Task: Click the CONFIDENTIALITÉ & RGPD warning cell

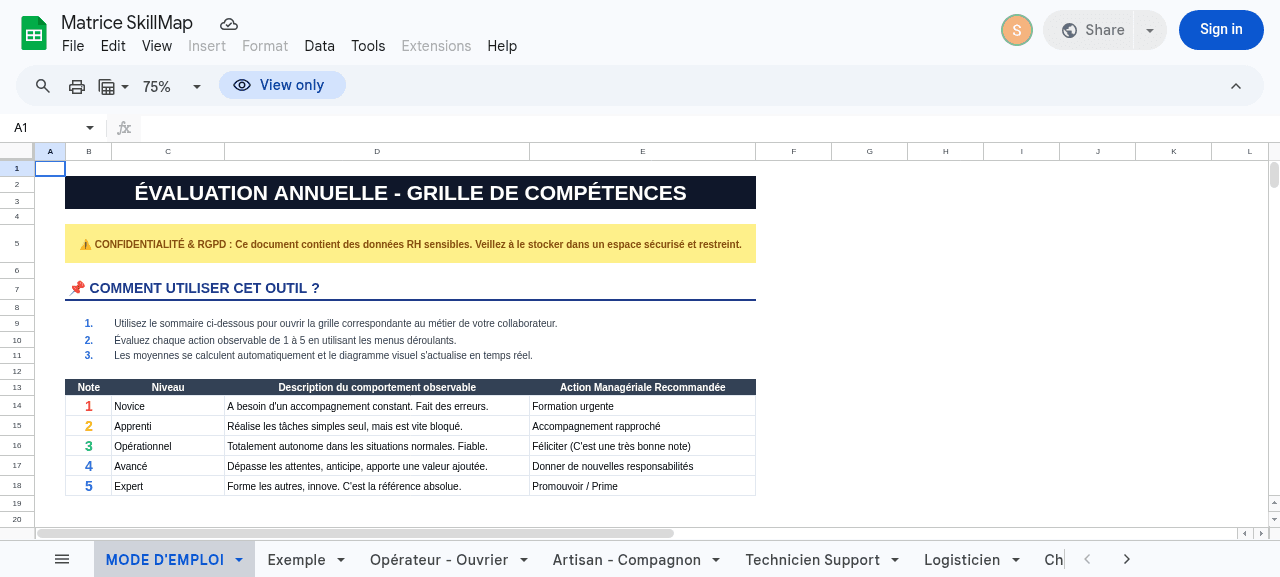Action: (x=410, y=244)
